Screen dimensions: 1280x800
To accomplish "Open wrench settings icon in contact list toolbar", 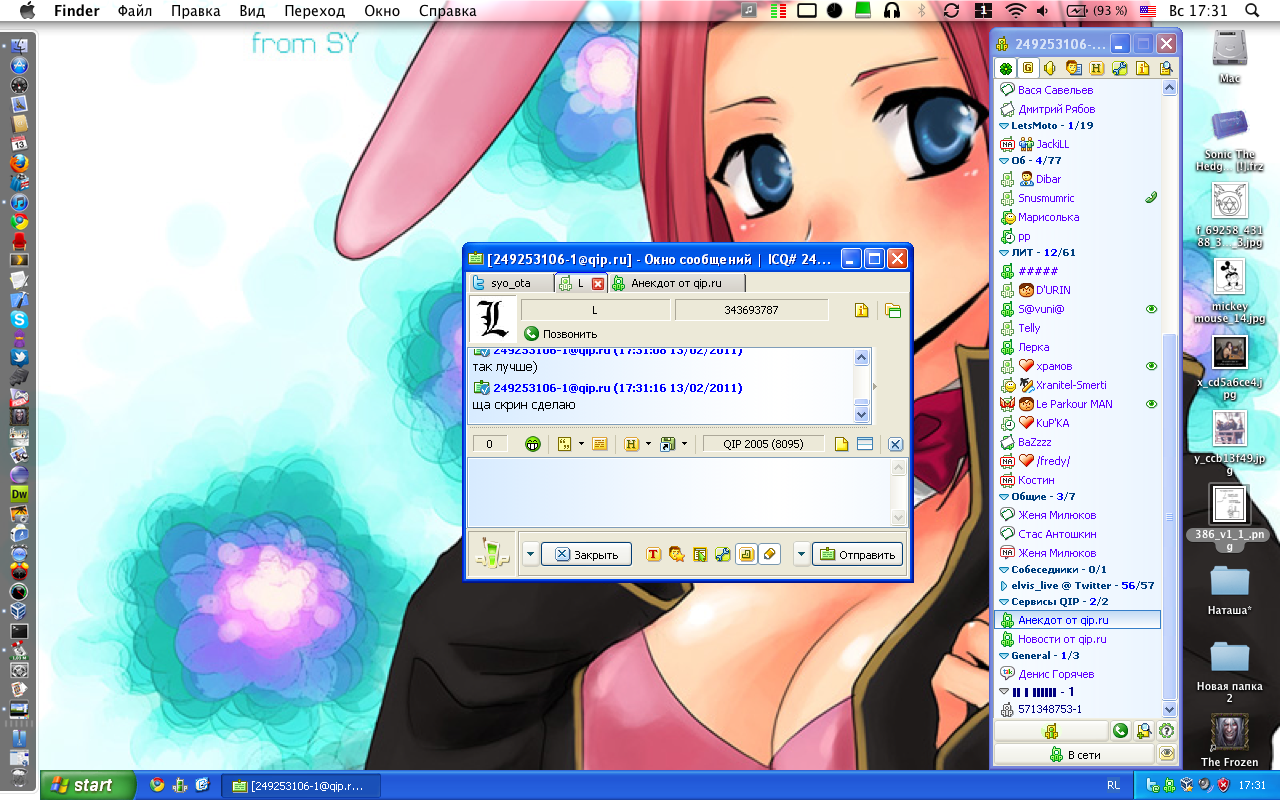I will (x=1119, y=68).
